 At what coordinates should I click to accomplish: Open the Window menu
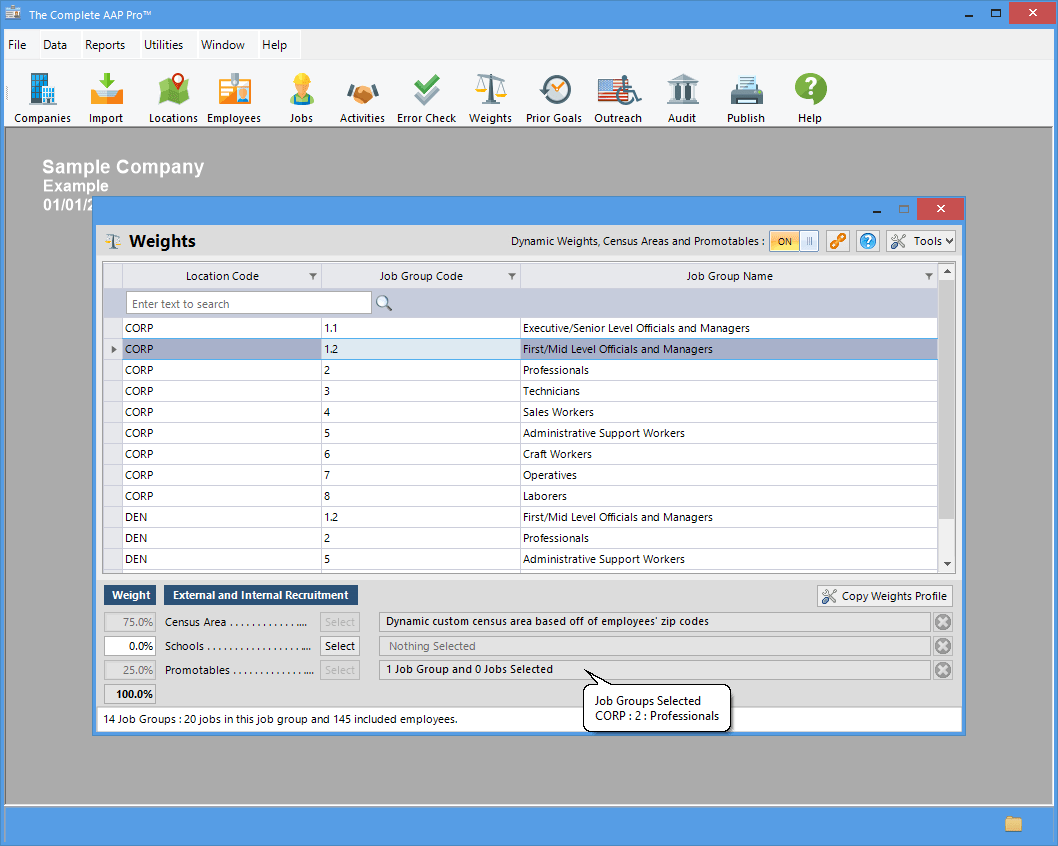click(223, 45)
